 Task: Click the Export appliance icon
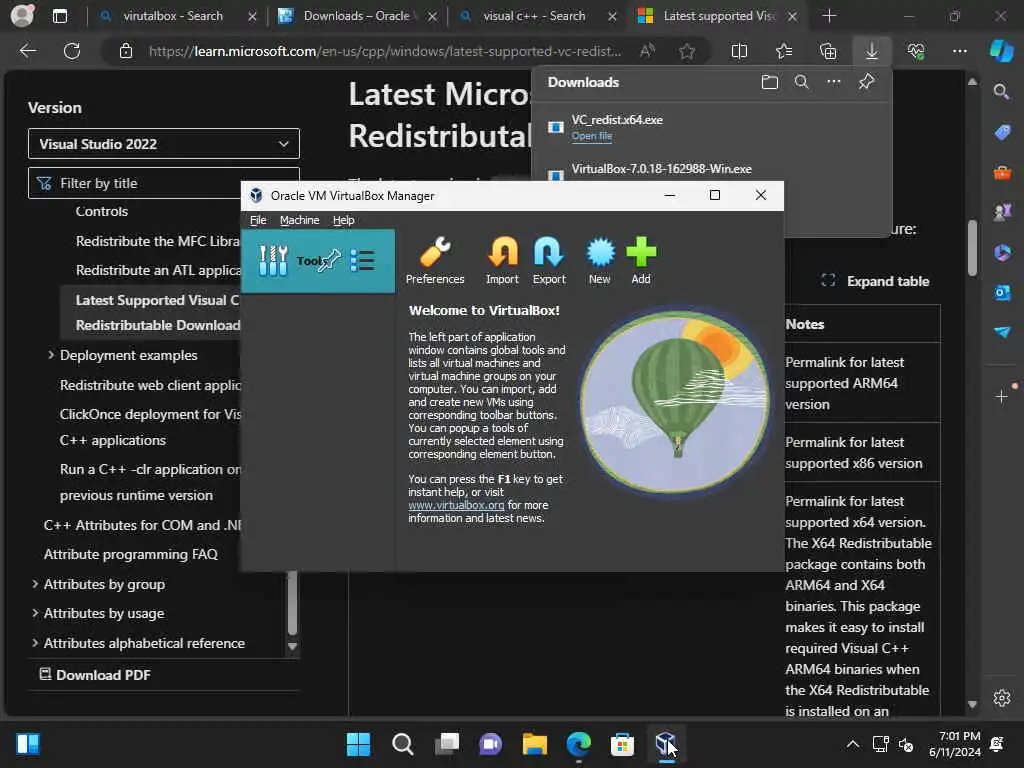549,261
